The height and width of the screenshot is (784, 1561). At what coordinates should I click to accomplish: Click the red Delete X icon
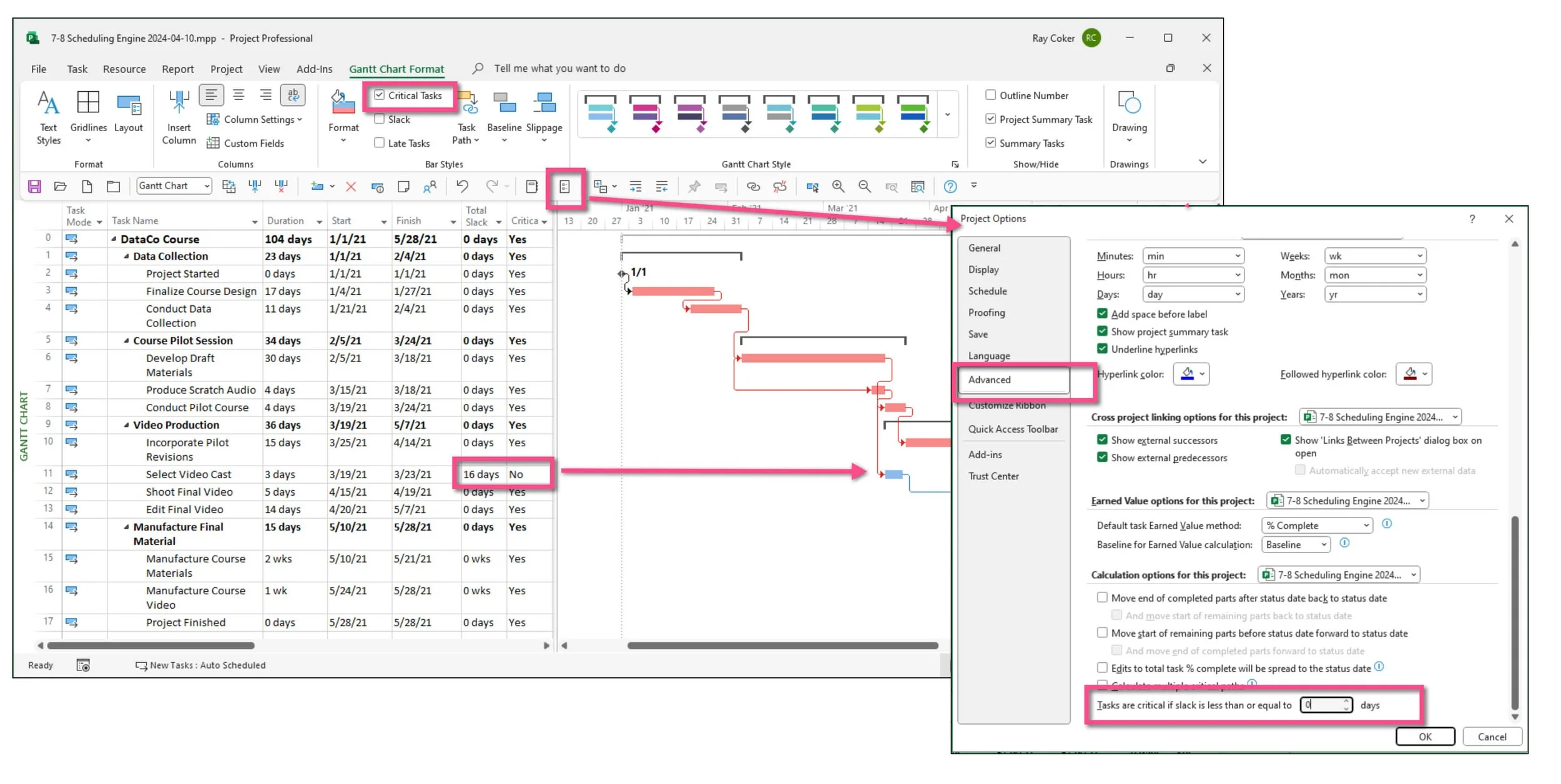pos(351,186)
